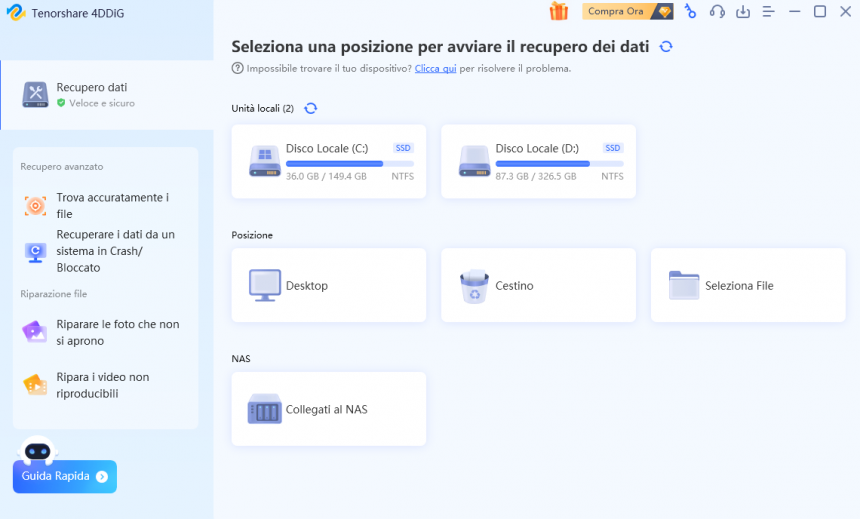
Task: Open the hamburger menu in title bar
Action: coord(769,12)
